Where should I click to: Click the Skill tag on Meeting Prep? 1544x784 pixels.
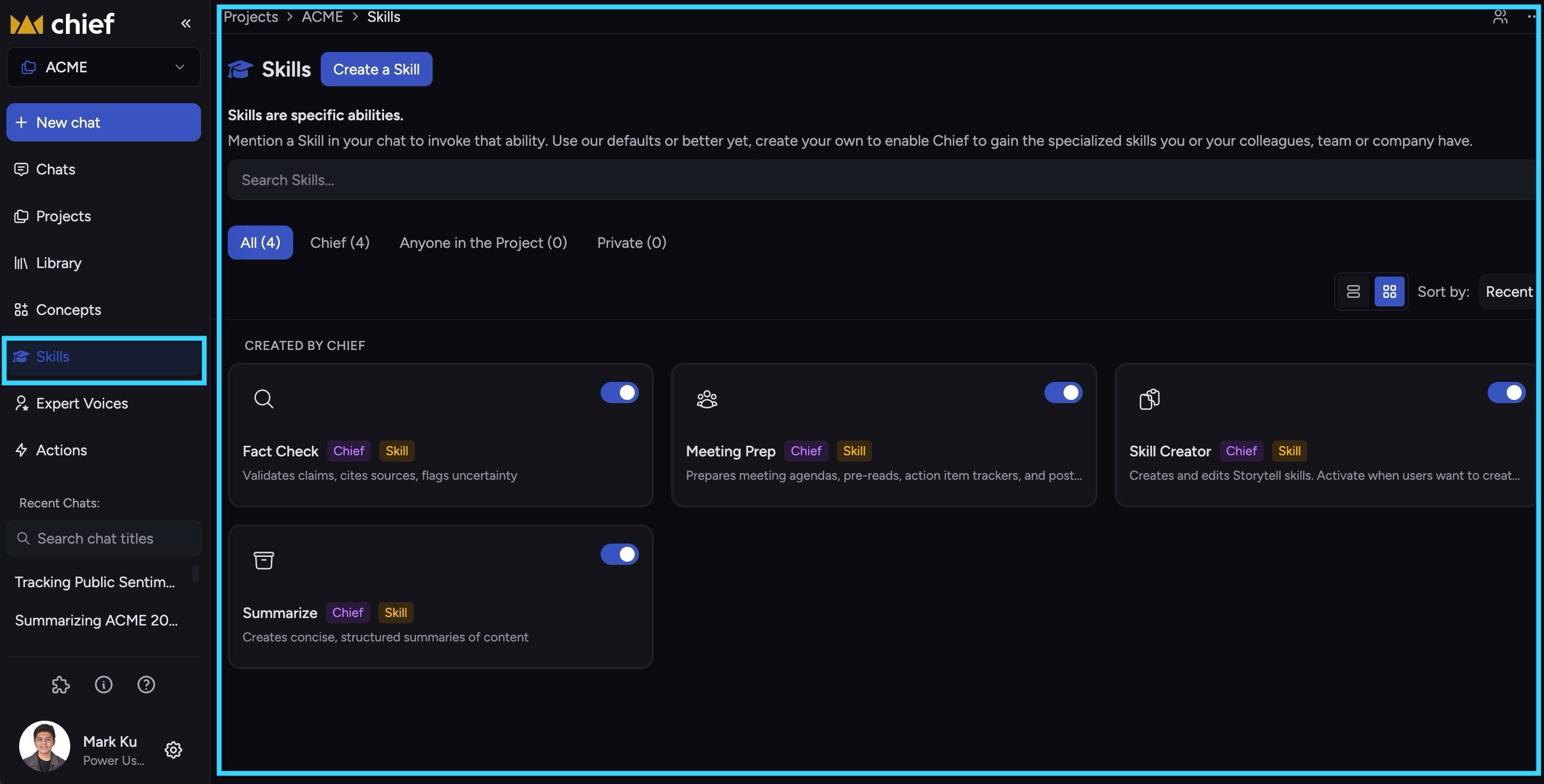(x=854, y=451)
